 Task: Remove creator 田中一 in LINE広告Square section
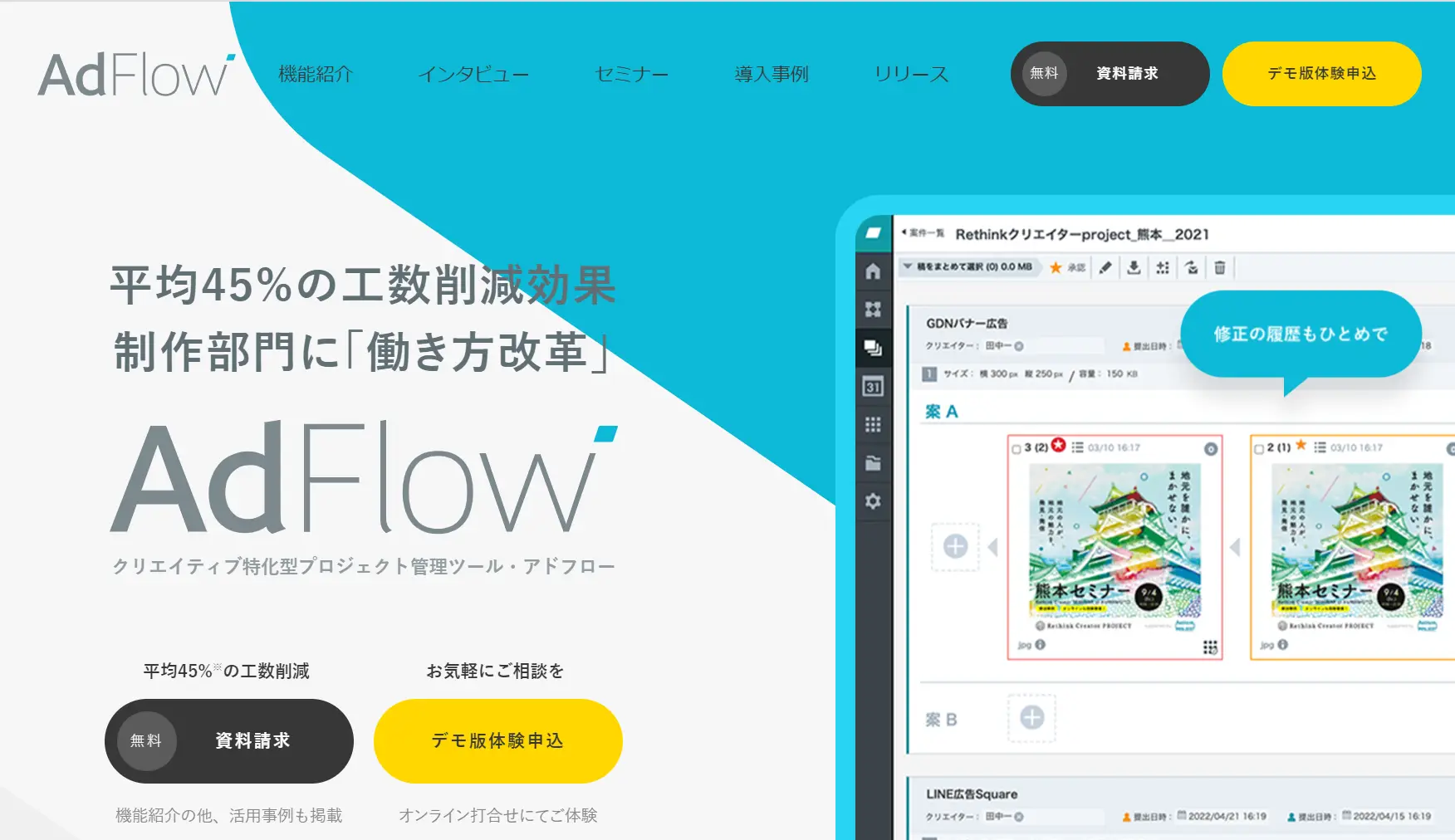pos(1019,817)
